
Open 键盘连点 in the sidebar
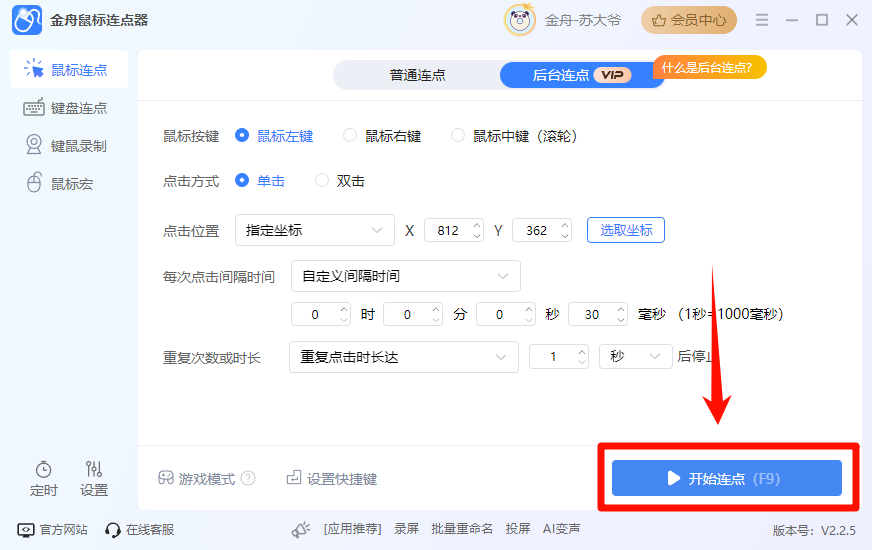[x=66, y=108]
